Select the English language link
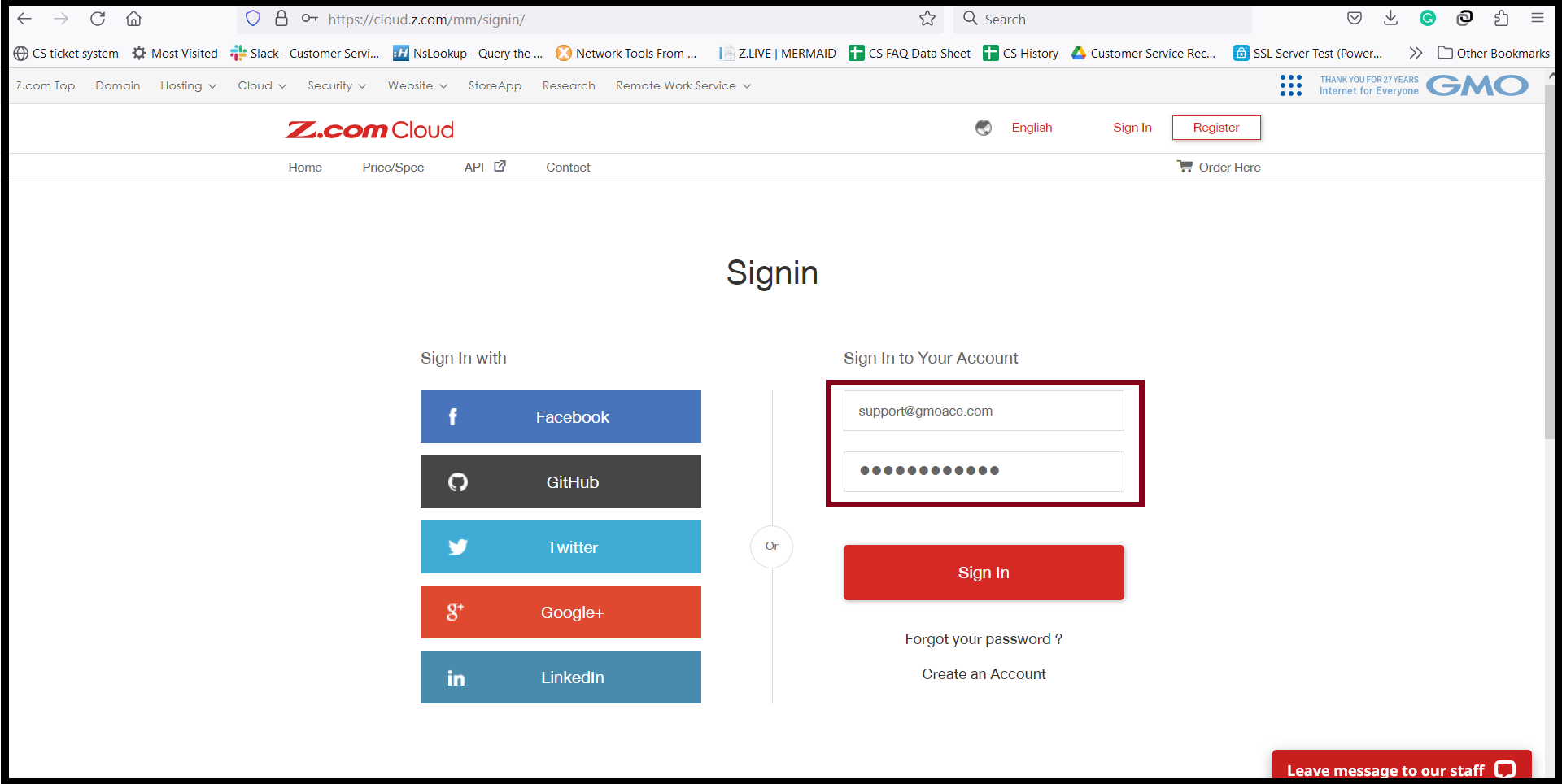Image resolution: width=1562 pixels, height=784 pixels. pyautogui.click(x=1032, y=128)
